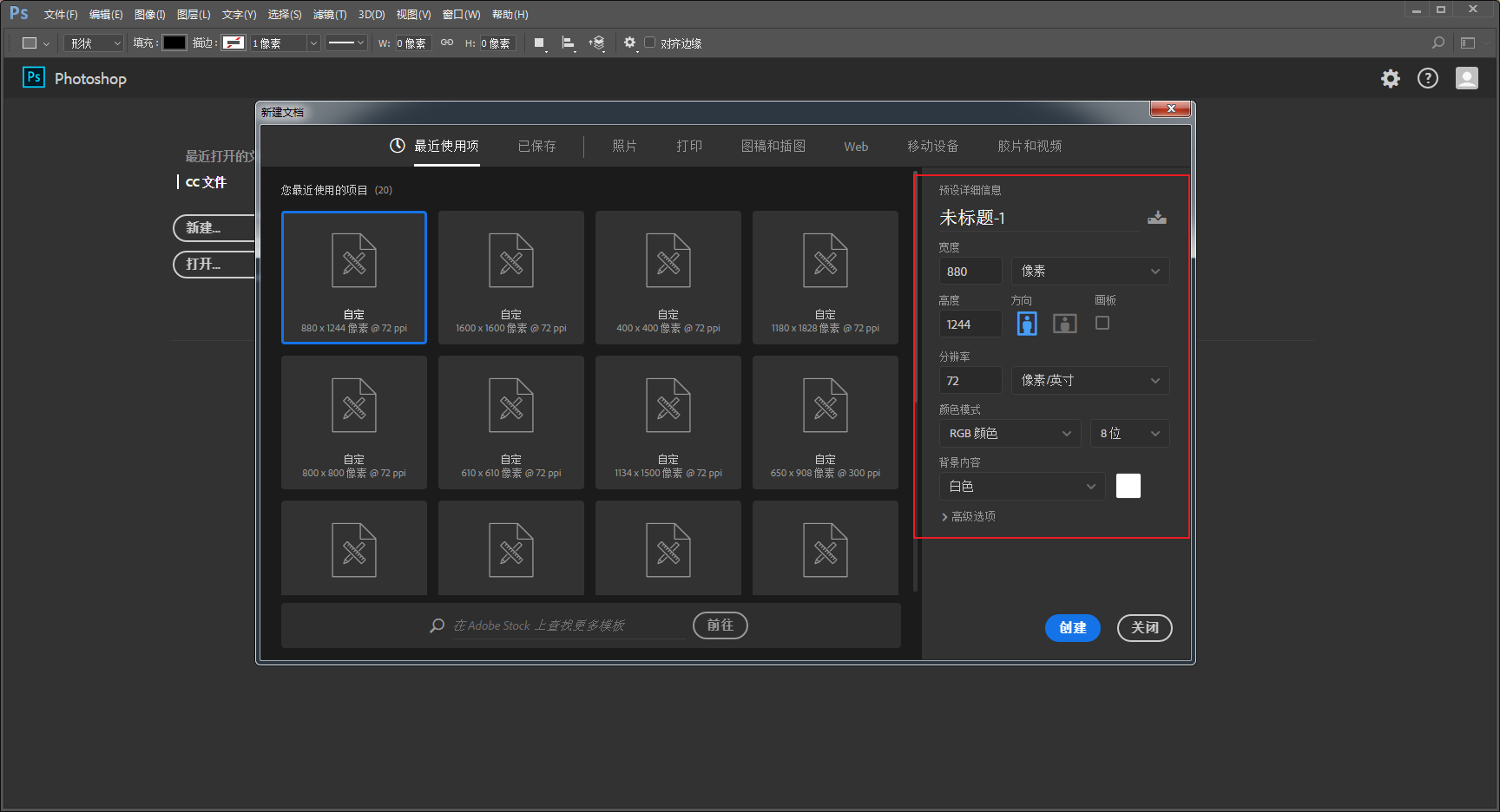Open the 窗口(W) menu

pos(461,15)
